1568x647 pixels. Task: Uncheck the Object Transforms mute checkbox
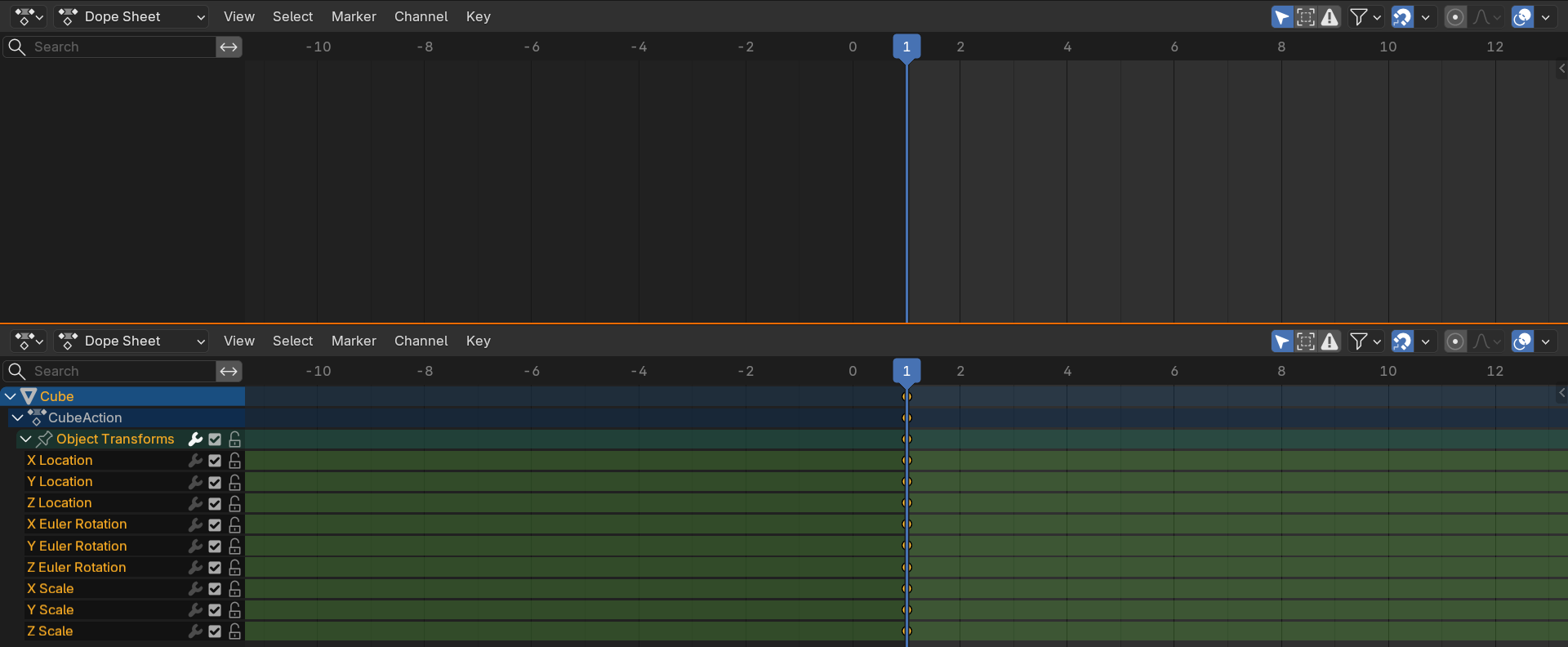tap(215, 439)
